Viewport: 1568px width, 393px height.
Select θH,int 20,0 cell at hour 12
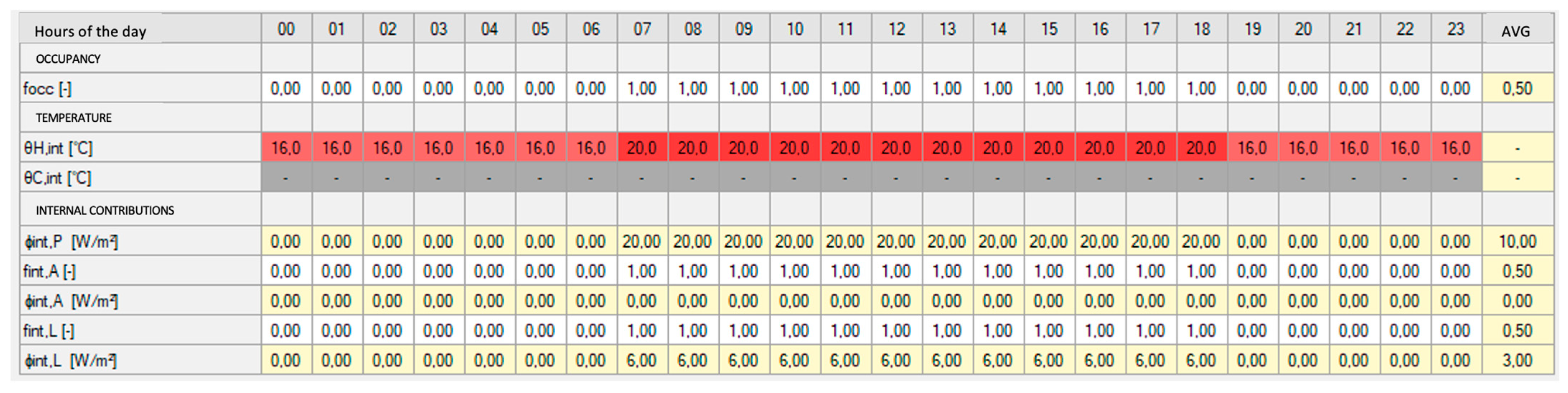click(x=896, y=148)
